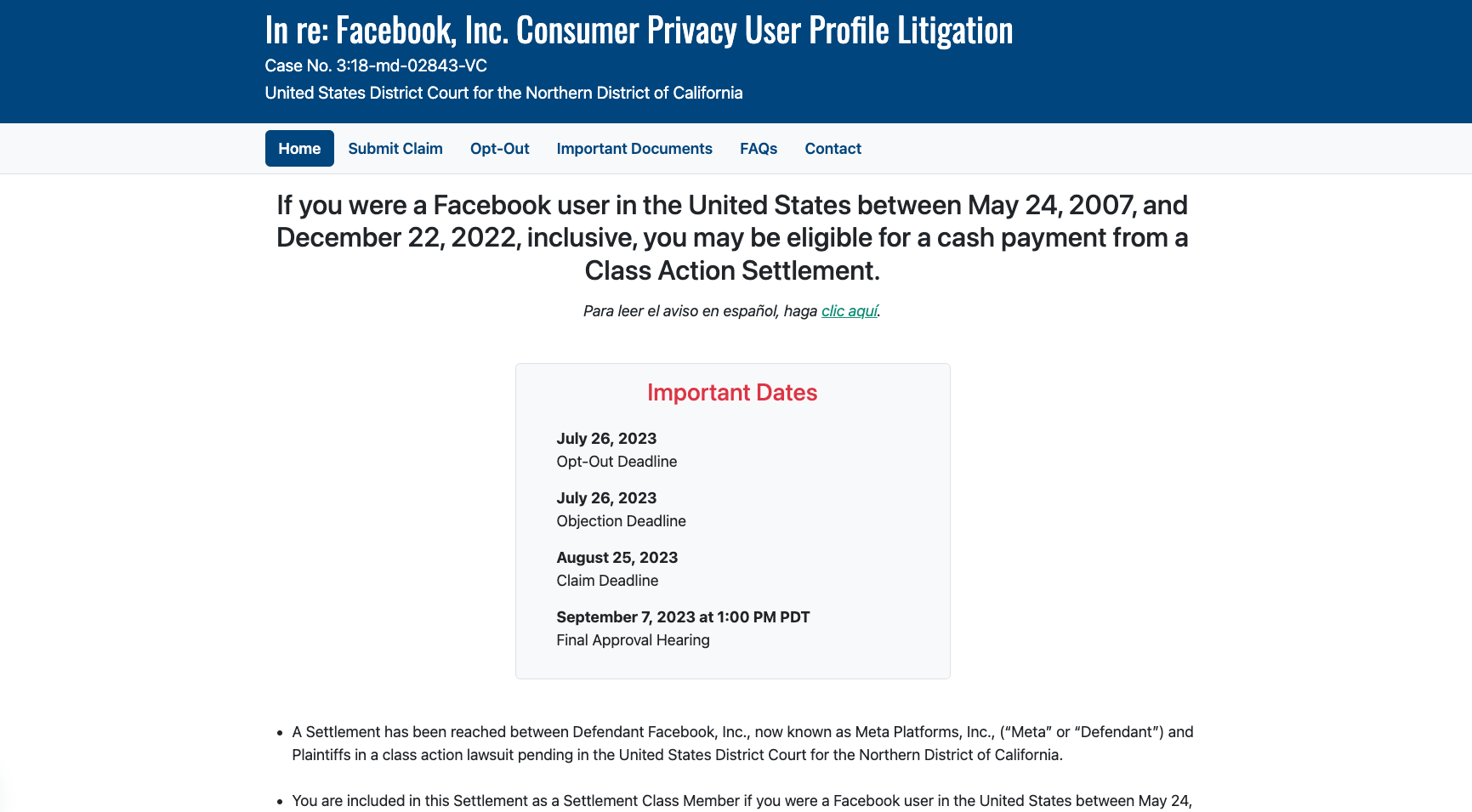This screenshot has height=812, width=1472.
Task: Click the August 25, 2023 claim date
Action: coord(617,558)
